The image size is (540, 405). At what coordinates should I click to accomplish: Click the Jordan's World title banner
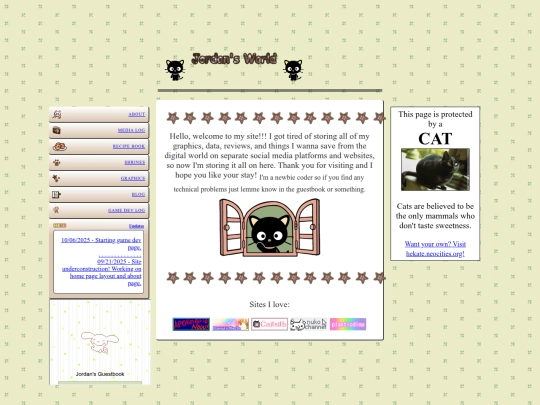click(x=234, y=59)
